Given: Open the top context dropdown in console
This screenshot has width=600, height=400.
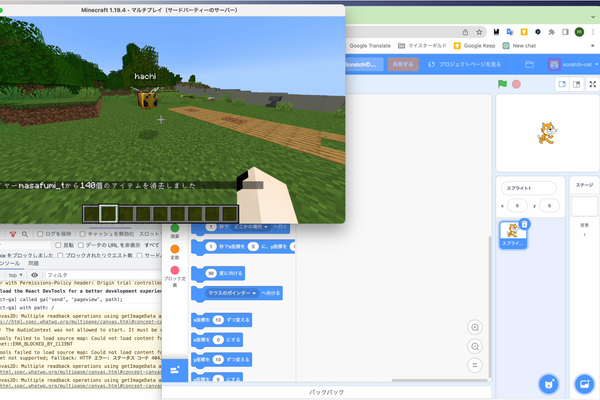Looking at the screenshot, I should (15, 275).
